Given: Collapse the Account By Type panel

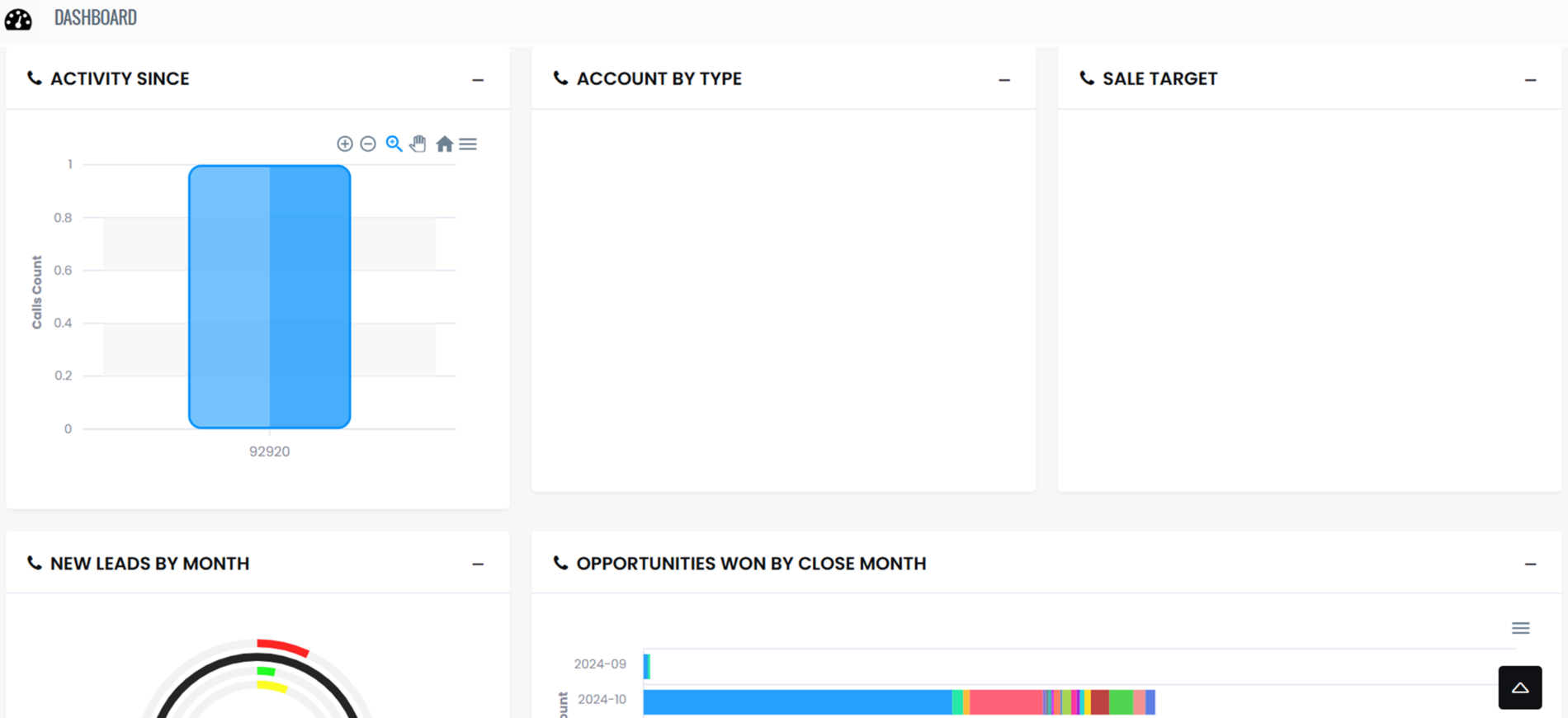Looking at the screenshot, I should tap(1004, 80).
